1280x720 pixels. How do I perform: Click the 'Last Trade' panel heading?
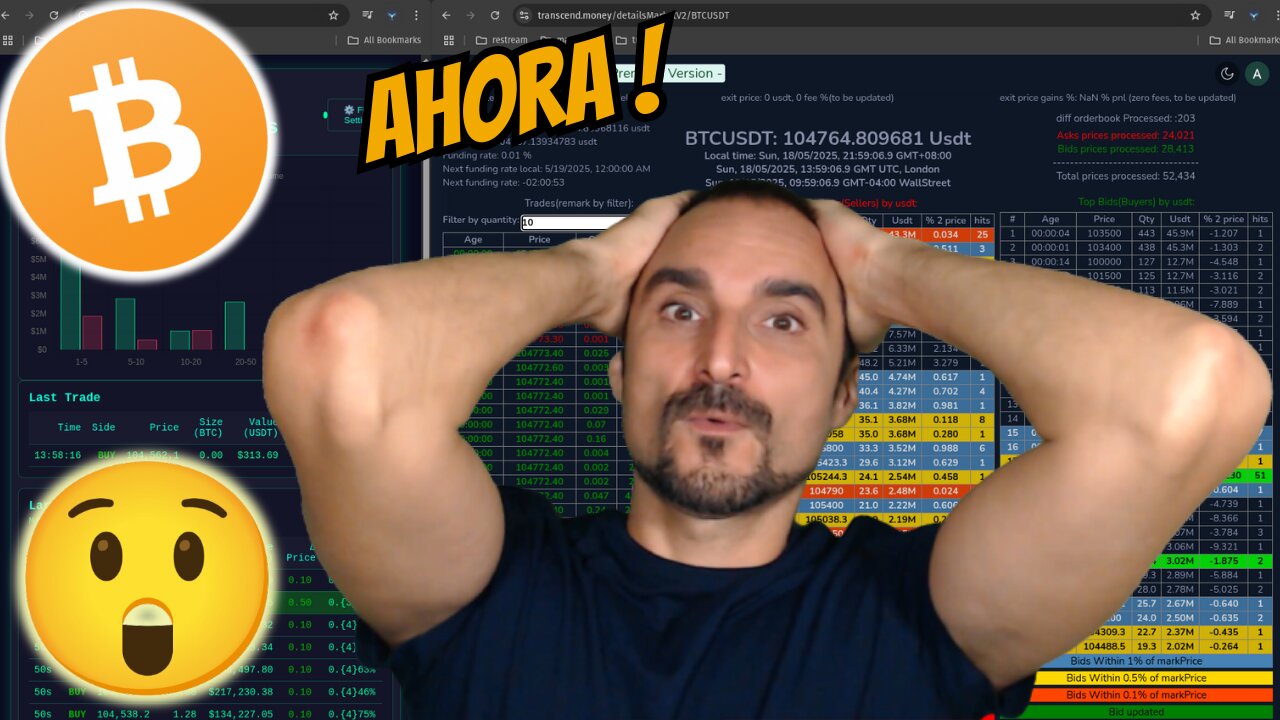(65, 397)
